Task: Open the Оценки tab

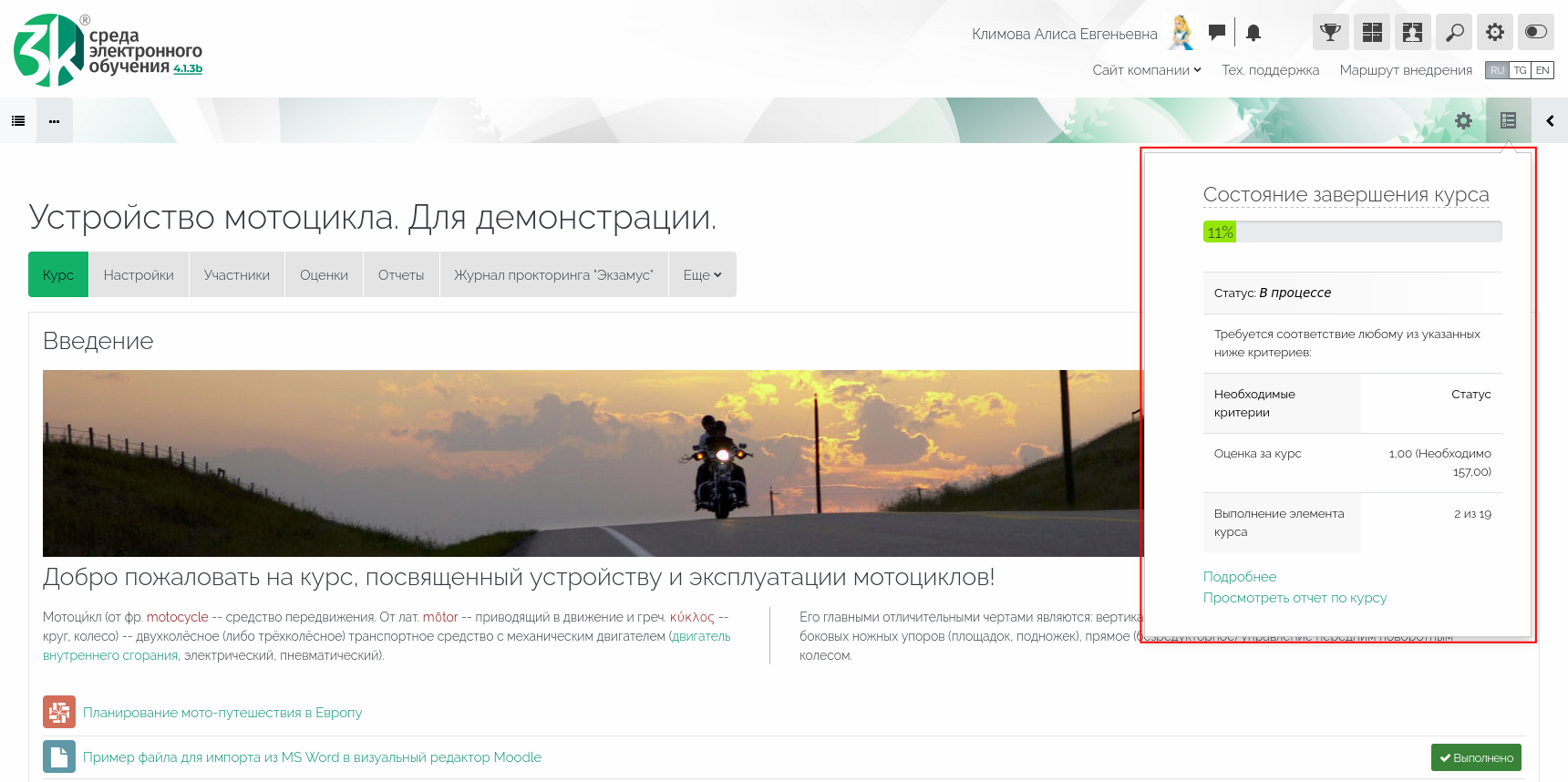Action: (324, 275)
